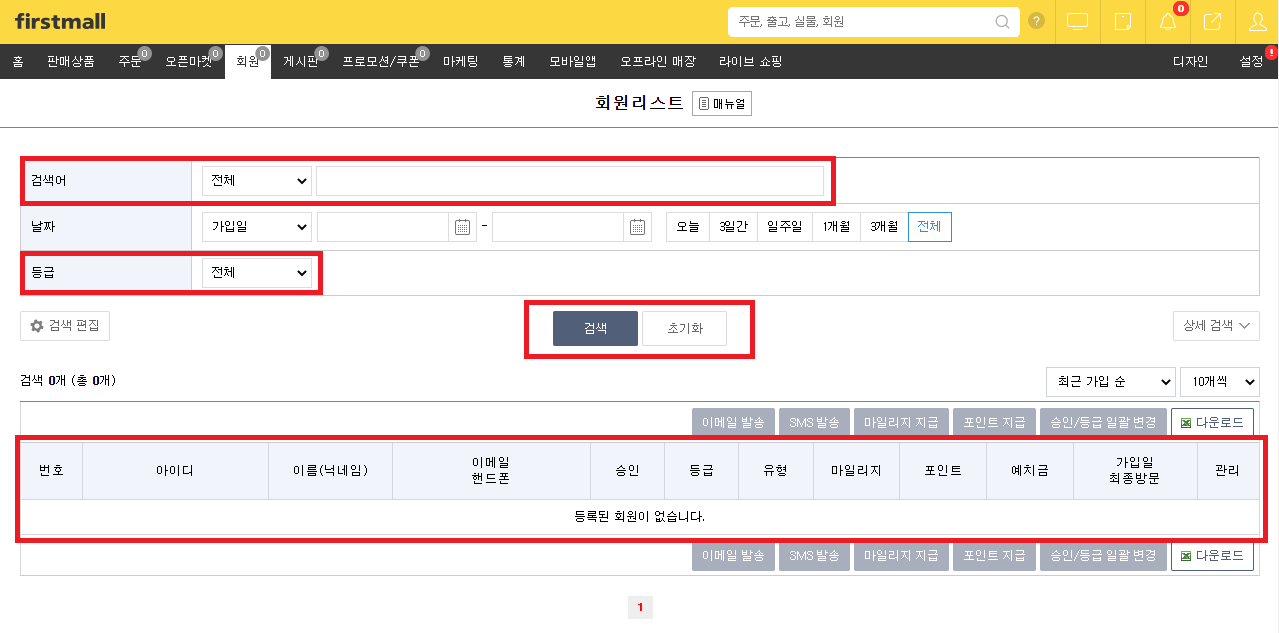Select the 오늘 date filter
The height and width of the screenshot is (633, 1279).
pyautogui.click(x=687, y=227)
